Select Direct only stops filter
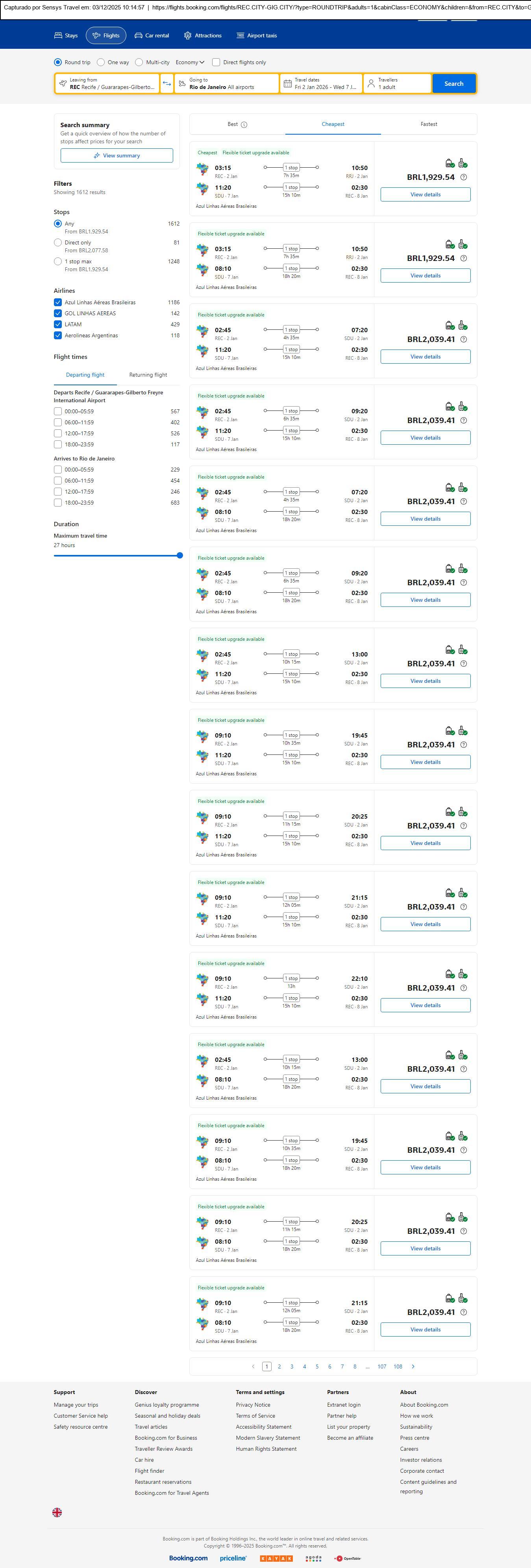531x1568 pixels. 58,242
